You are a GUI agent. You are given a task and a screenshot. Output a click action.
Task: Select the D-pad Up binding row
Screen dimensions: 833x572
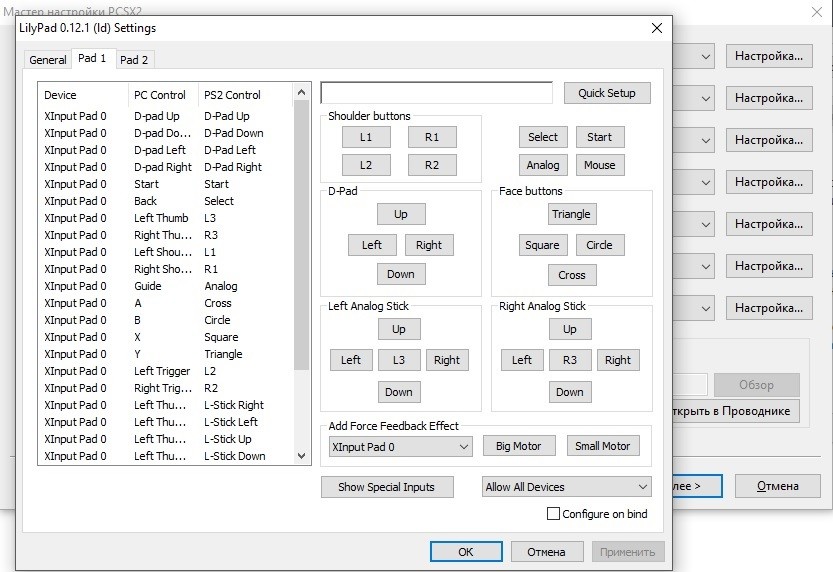click(165, 116)
